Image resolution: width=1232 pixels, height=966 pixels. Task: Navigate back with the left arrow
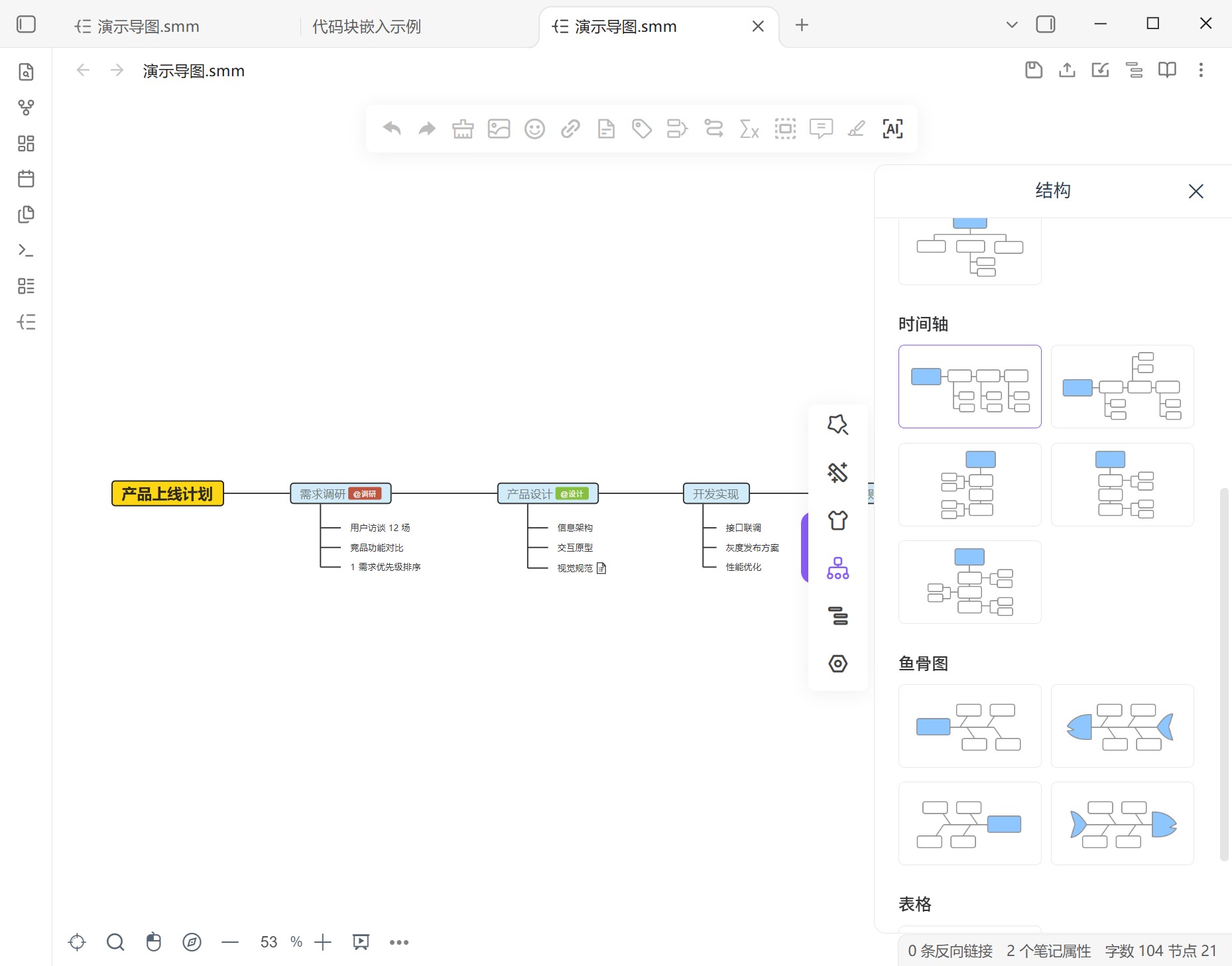[x=83, y=70]
